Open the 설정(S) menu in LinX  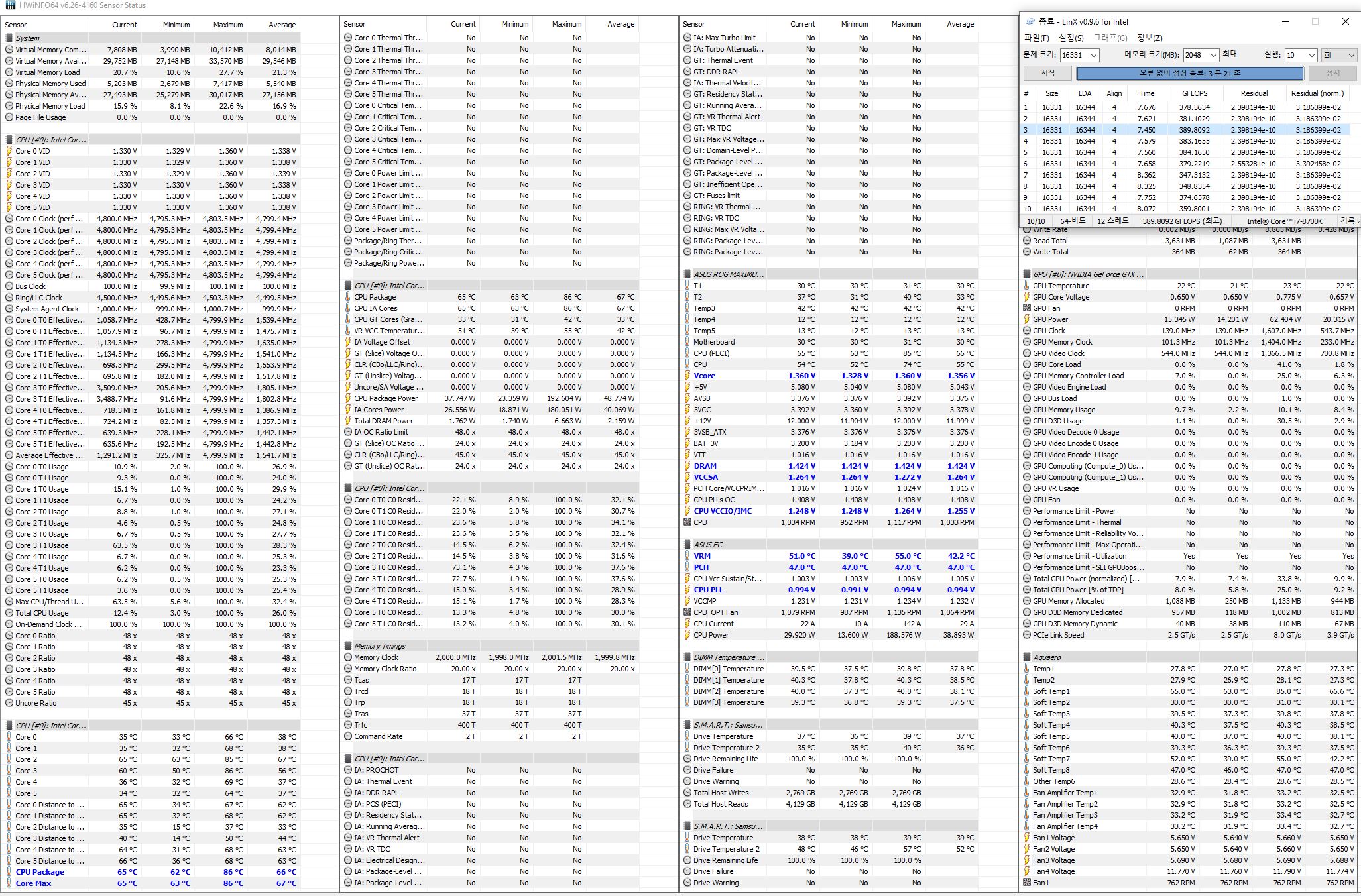pyautogui.click(x=1071, y=38)
